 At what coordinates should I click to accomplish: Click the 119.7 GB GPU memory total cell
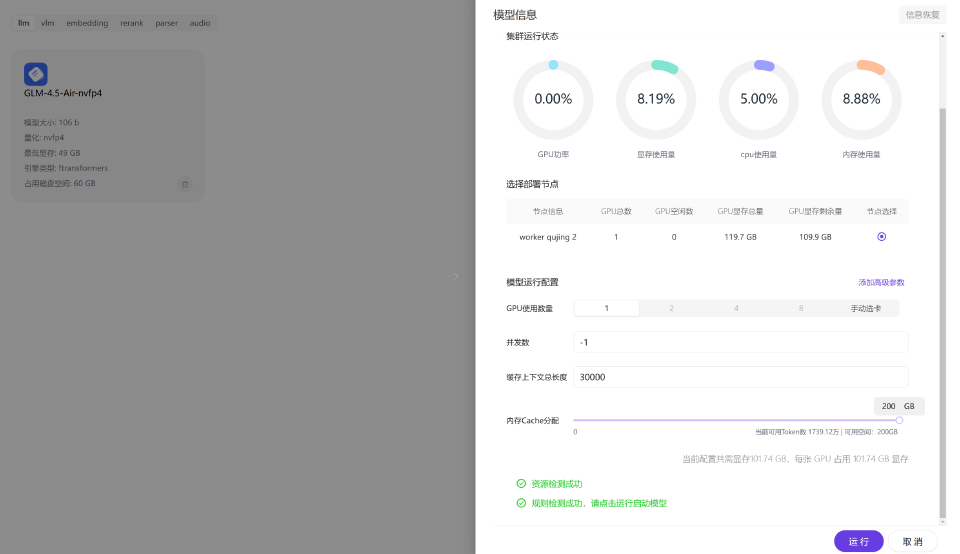[x=741, y=237]
